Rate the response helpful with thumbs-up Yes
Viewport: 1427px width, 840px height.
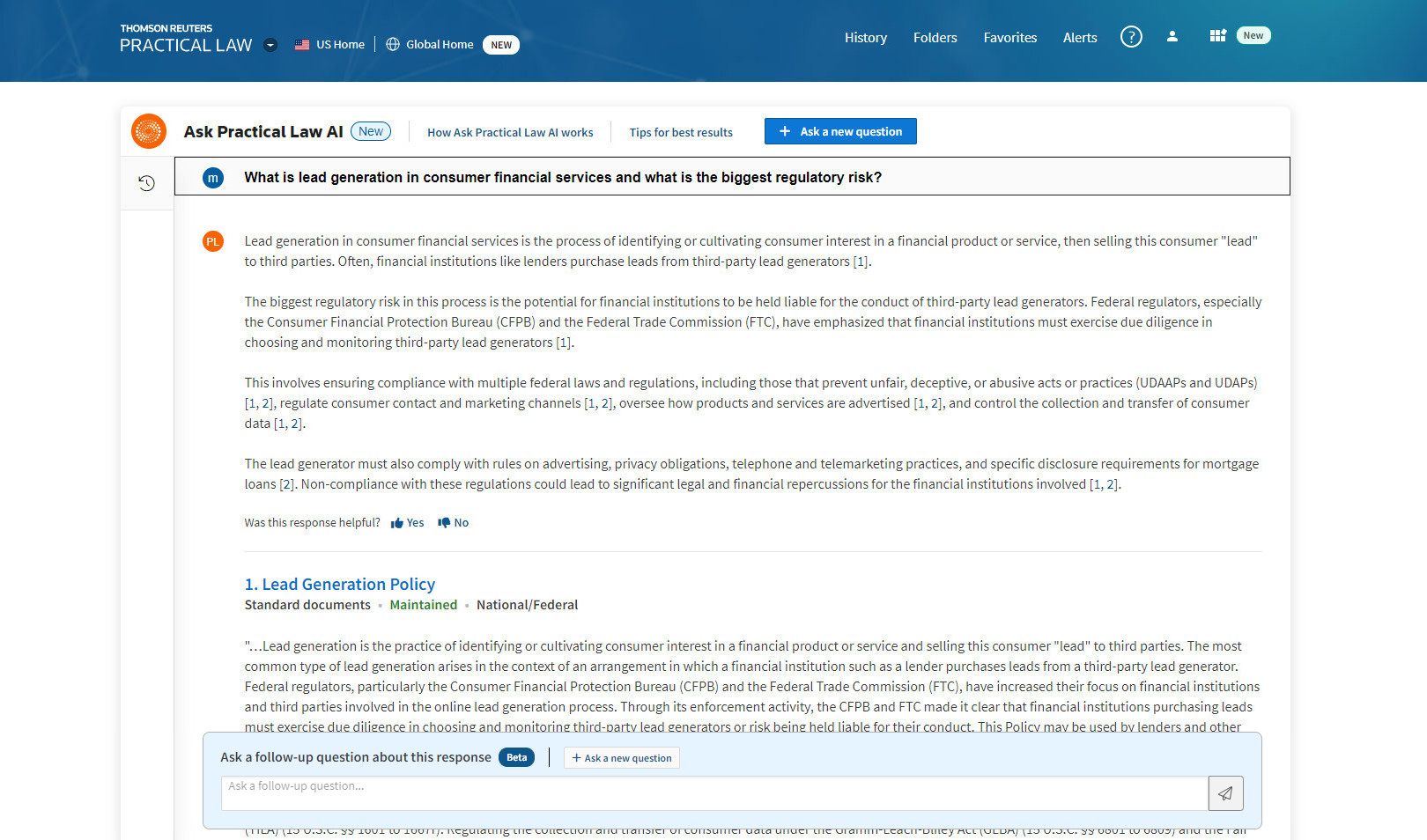pyautogui.click(x=408, y=523)
